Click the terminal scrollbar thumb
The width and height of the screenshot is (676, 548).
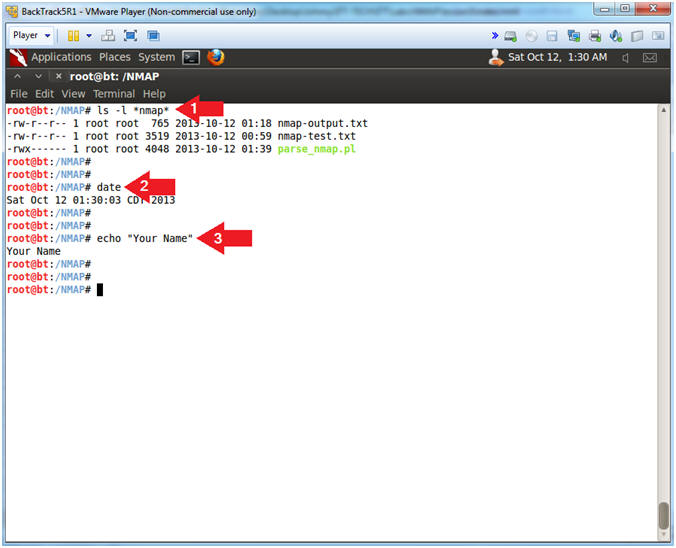[663, 516]
